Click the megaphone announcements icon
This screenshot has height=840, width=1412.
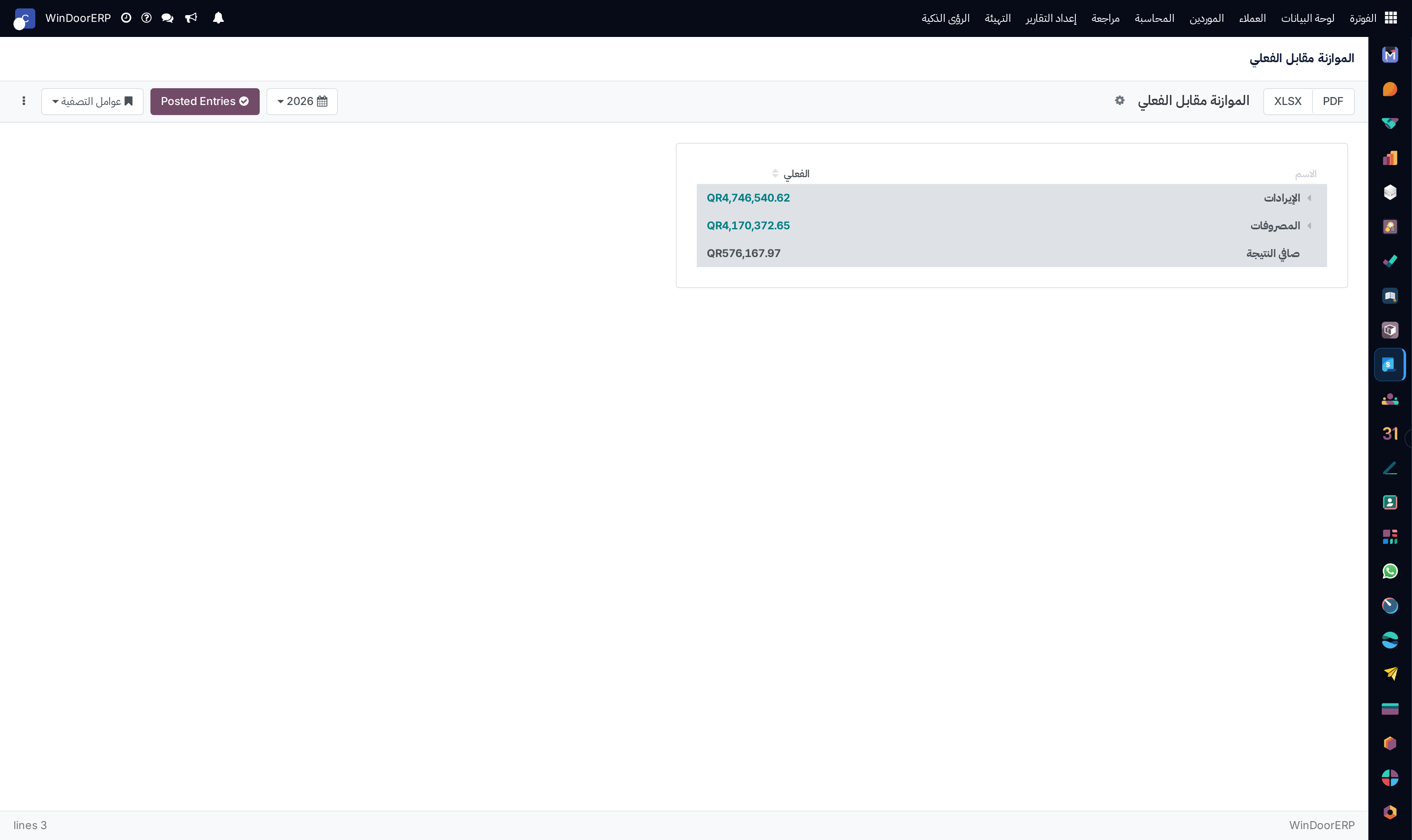(192, 18)
